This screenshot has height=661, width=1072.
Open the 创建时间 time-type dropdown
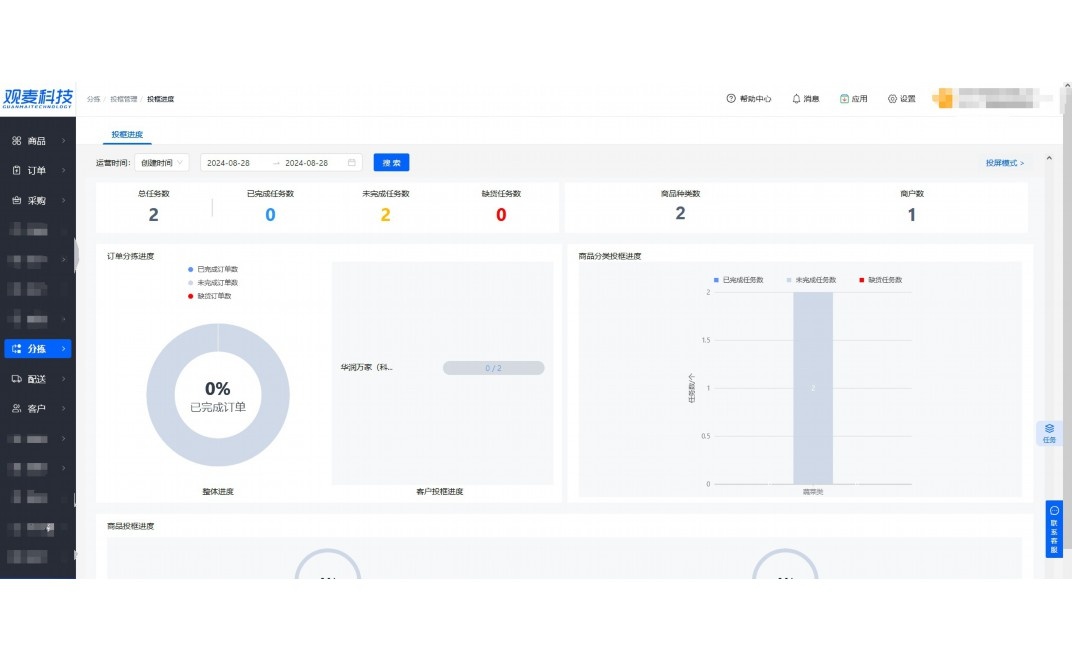(161, 163)
